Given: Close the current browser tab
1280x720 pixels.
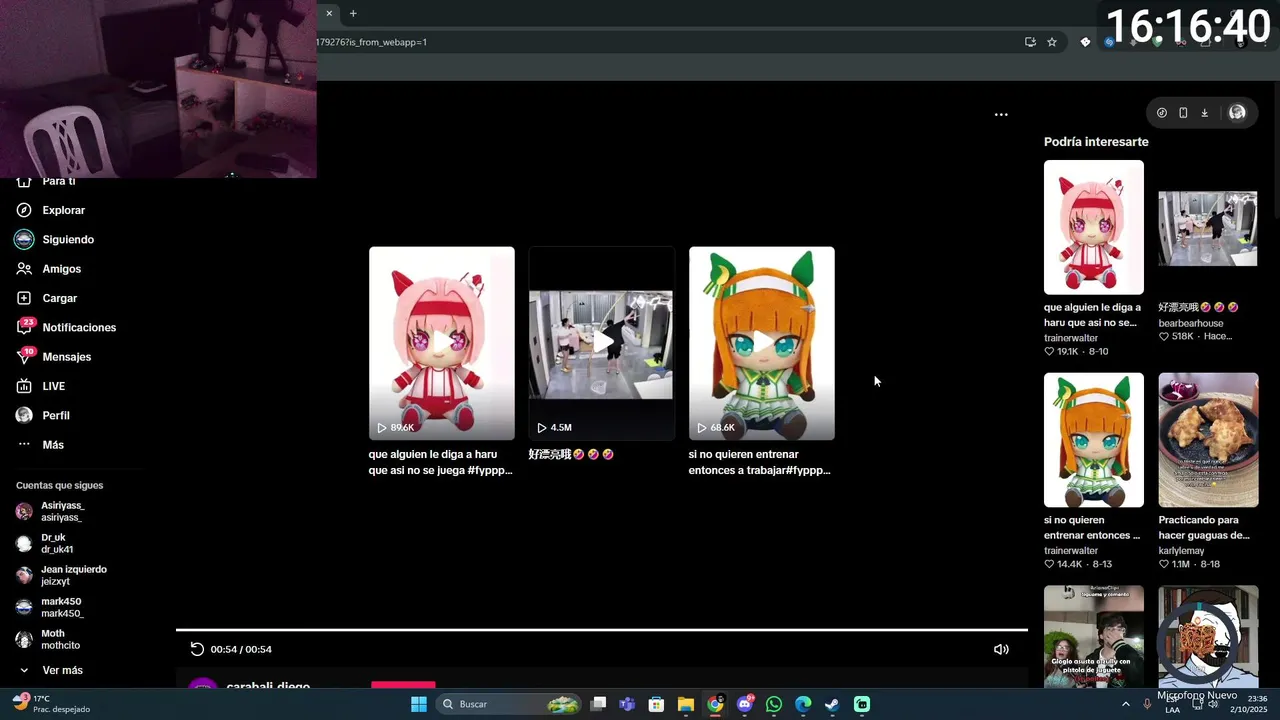Looking at the screenshot, I should click(x=329, y=13).
